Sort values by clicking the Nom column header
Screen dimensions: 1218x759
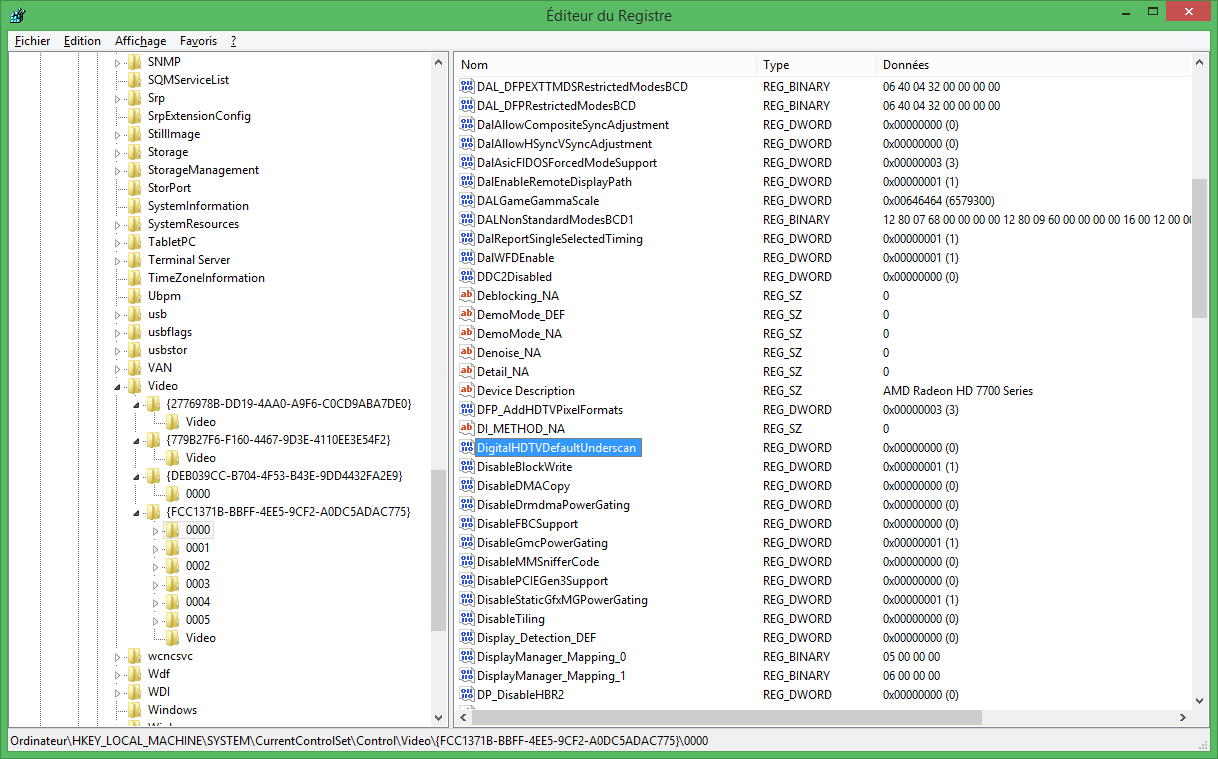click(x=600, y=64)
